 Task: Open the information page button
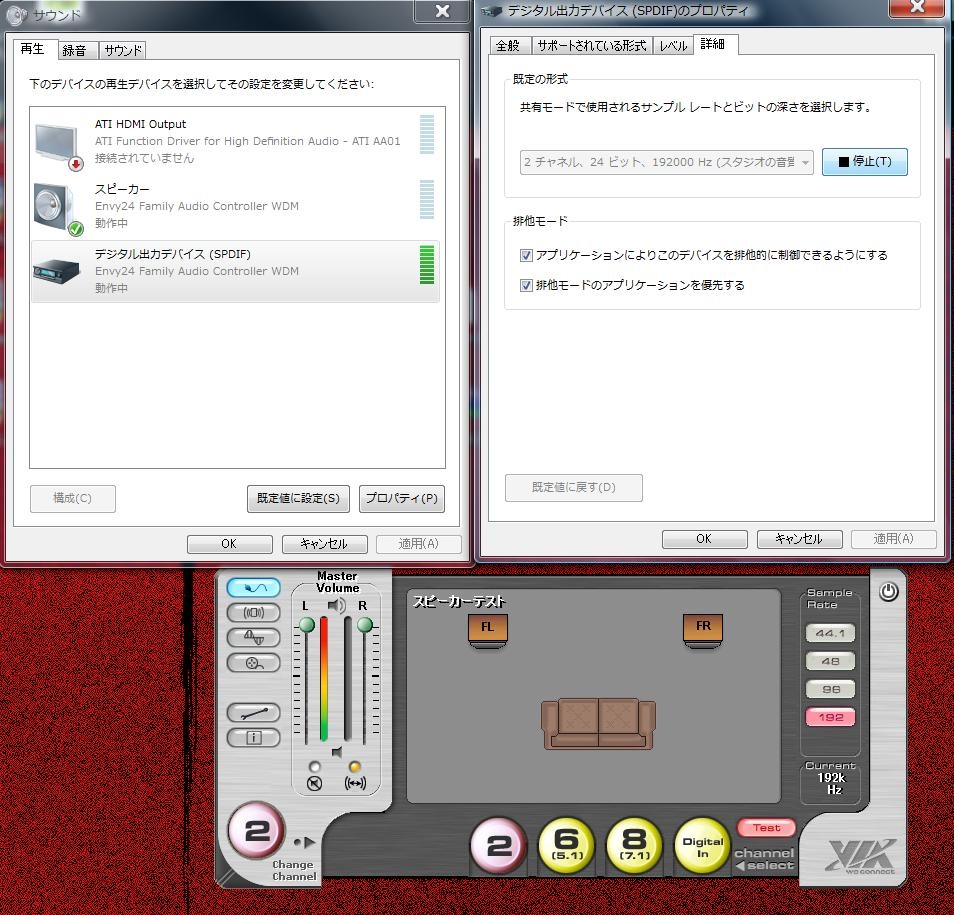tap(254, 737)
